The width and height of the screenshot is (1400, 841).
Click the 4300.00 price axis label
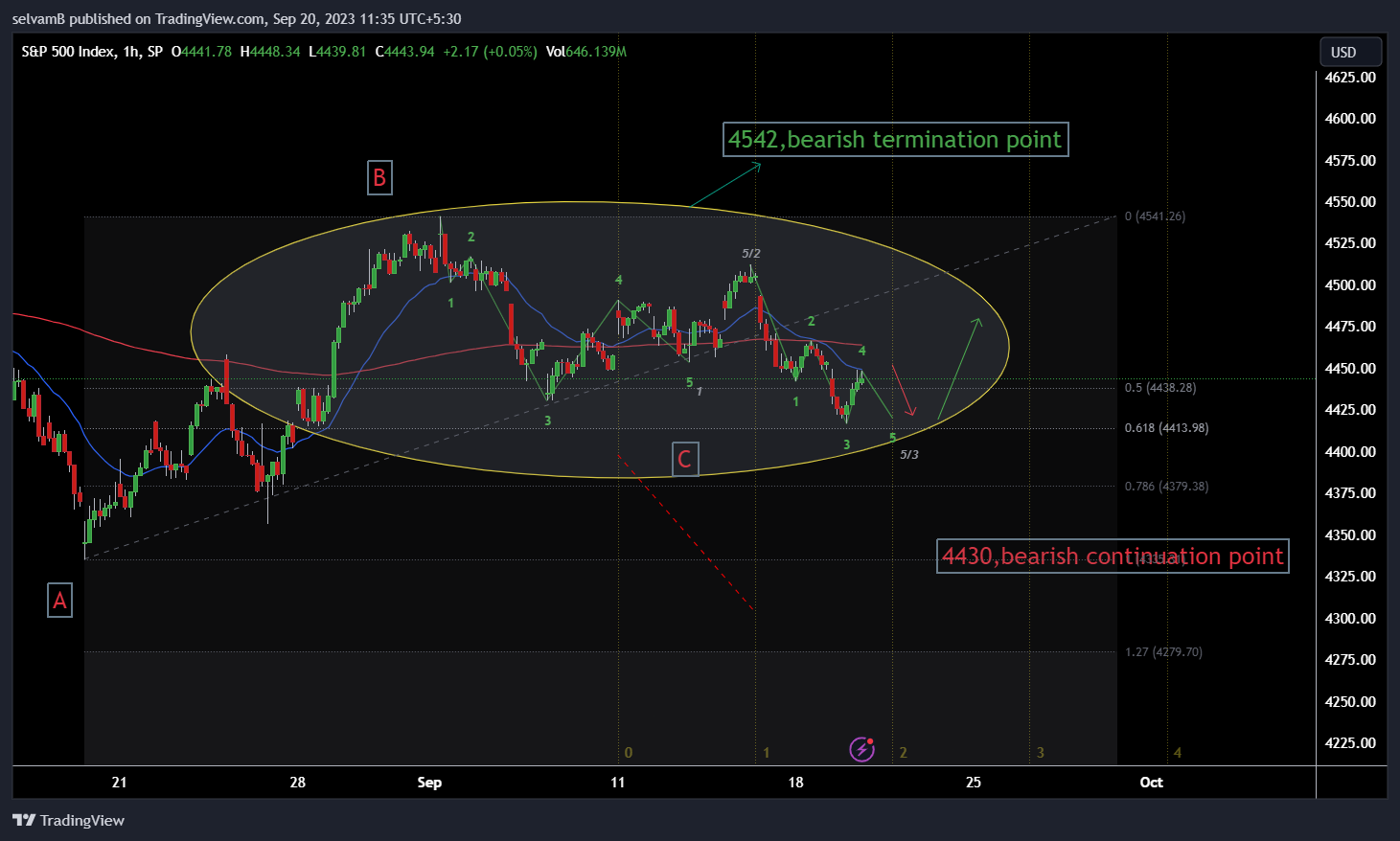1350,618
